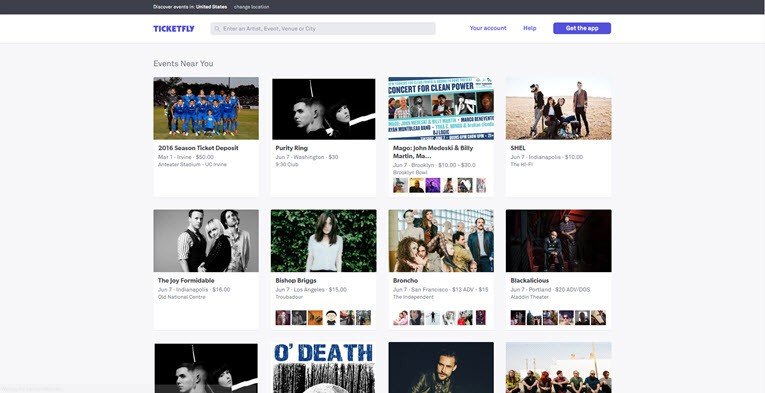Click The Joy Formidable title

pyautogui.click(x=186, y=280)
